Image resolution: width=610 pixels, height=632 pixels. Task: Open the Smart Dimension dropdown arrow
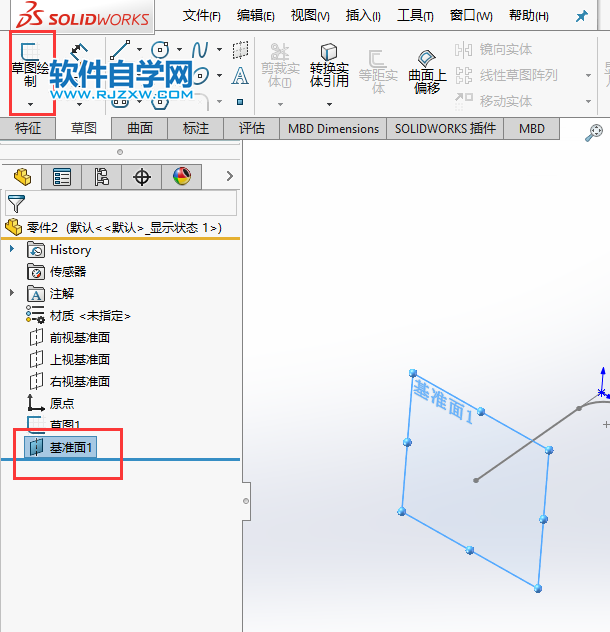79,104
